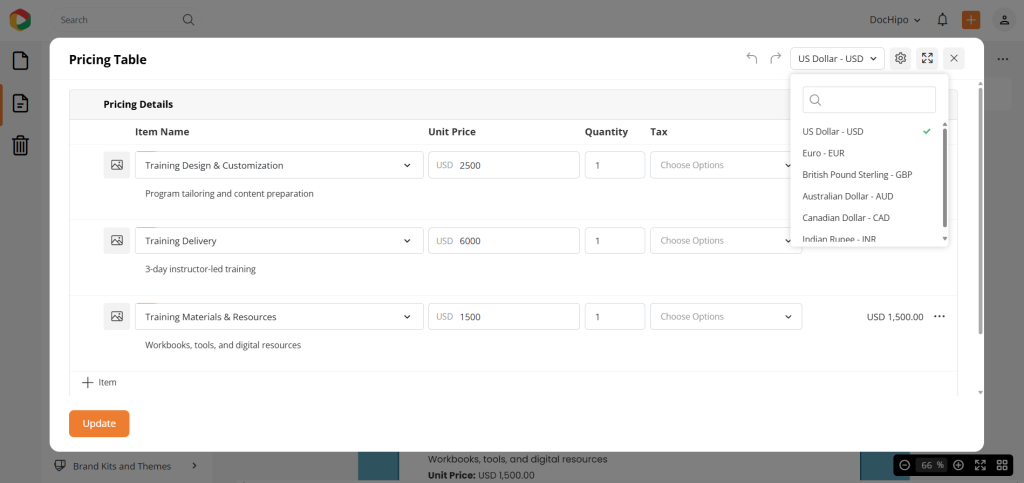The image size is (1024, 483).
Task: Click the currency list scrollbar
Action: tap(944, 178)
